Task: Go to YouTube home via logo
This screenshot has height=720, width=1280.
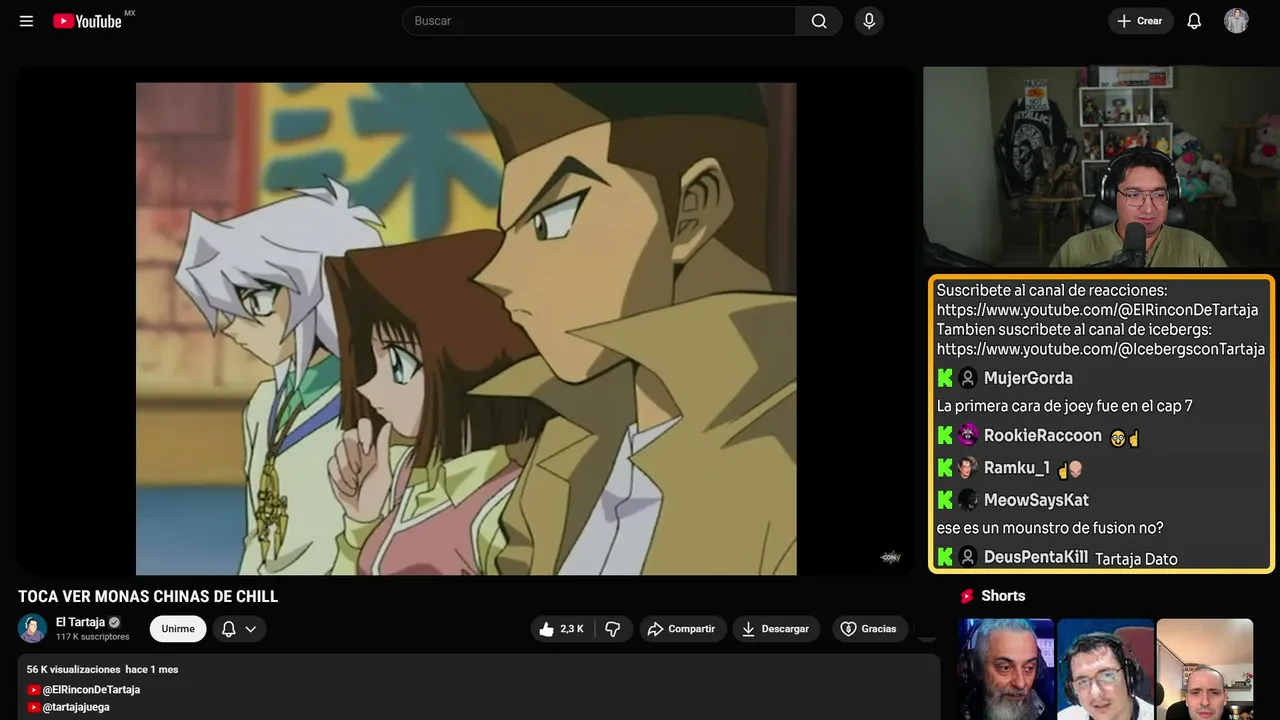Action: pyautogui.click(x=88, y=21)
